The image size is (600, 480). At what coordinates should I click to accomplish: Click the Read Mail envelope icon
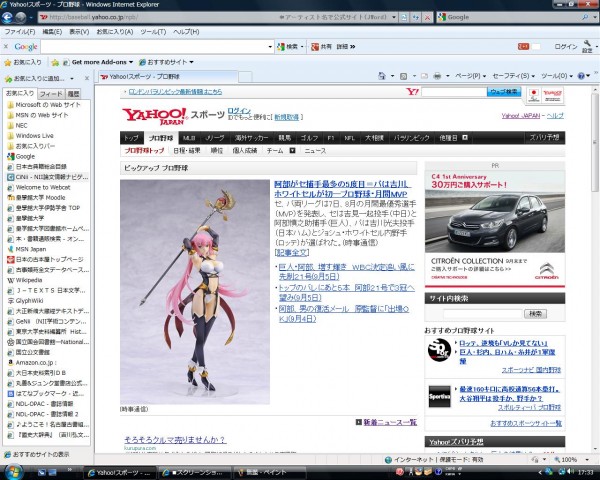(424, 76)
